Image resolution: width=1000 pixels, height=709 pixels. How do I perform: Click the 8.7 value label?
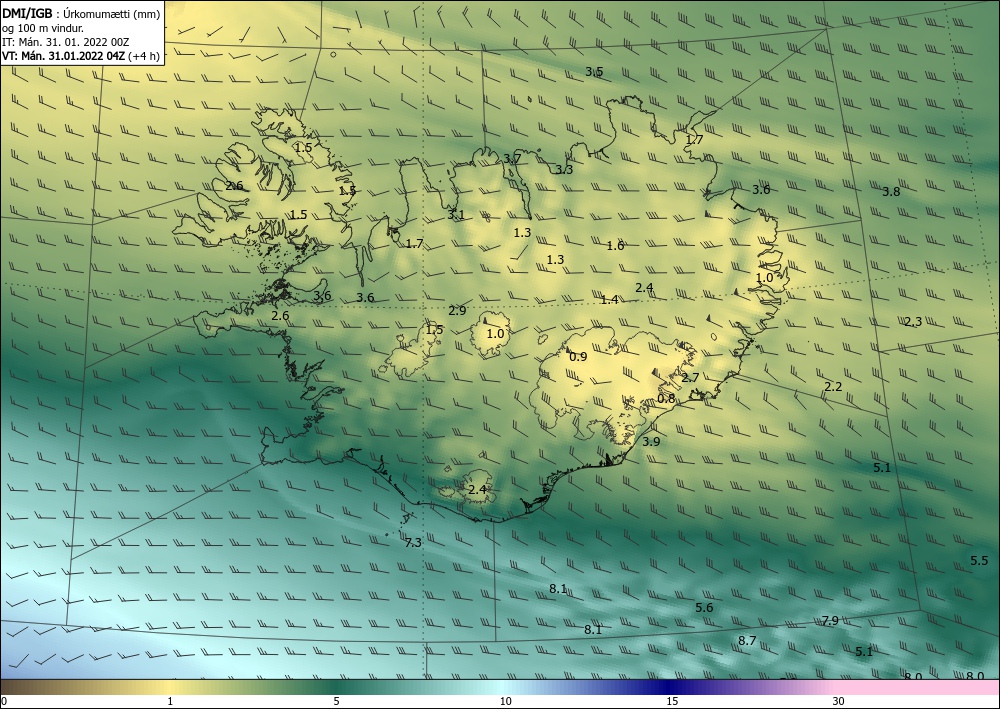[x=747, y=641]
